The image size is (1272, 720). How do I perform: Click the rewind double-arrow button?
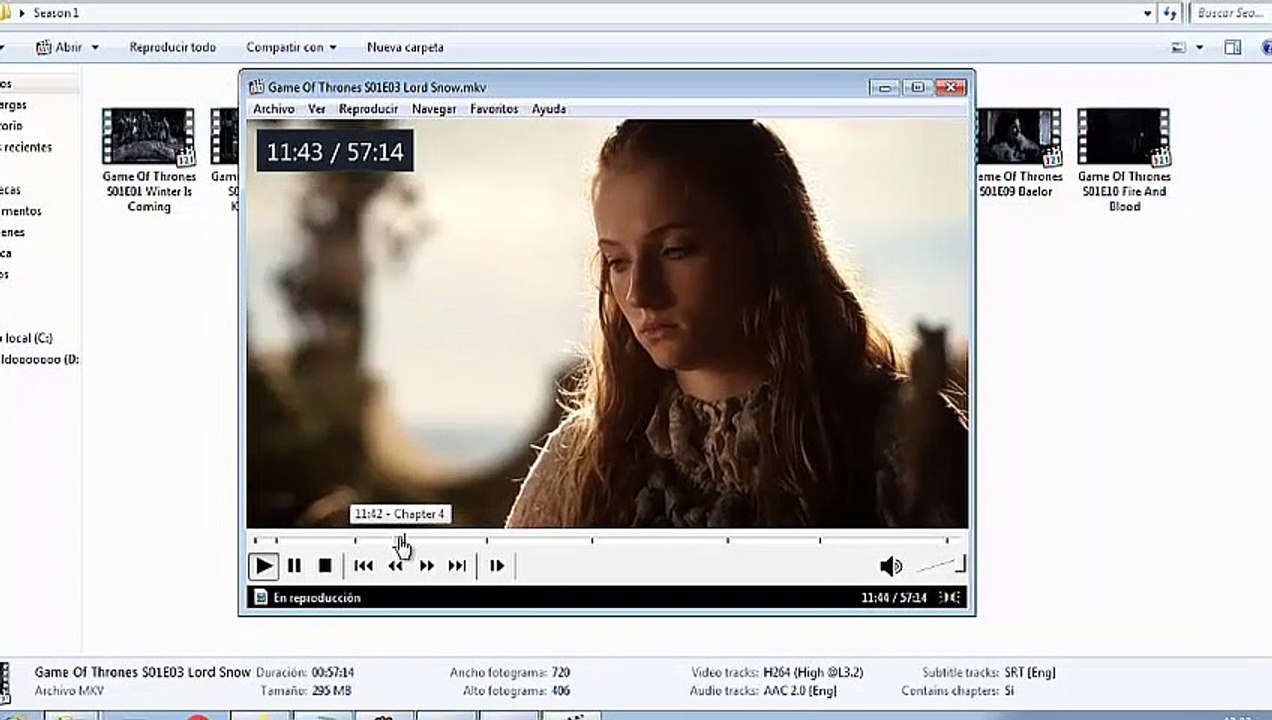pos(396,566)
